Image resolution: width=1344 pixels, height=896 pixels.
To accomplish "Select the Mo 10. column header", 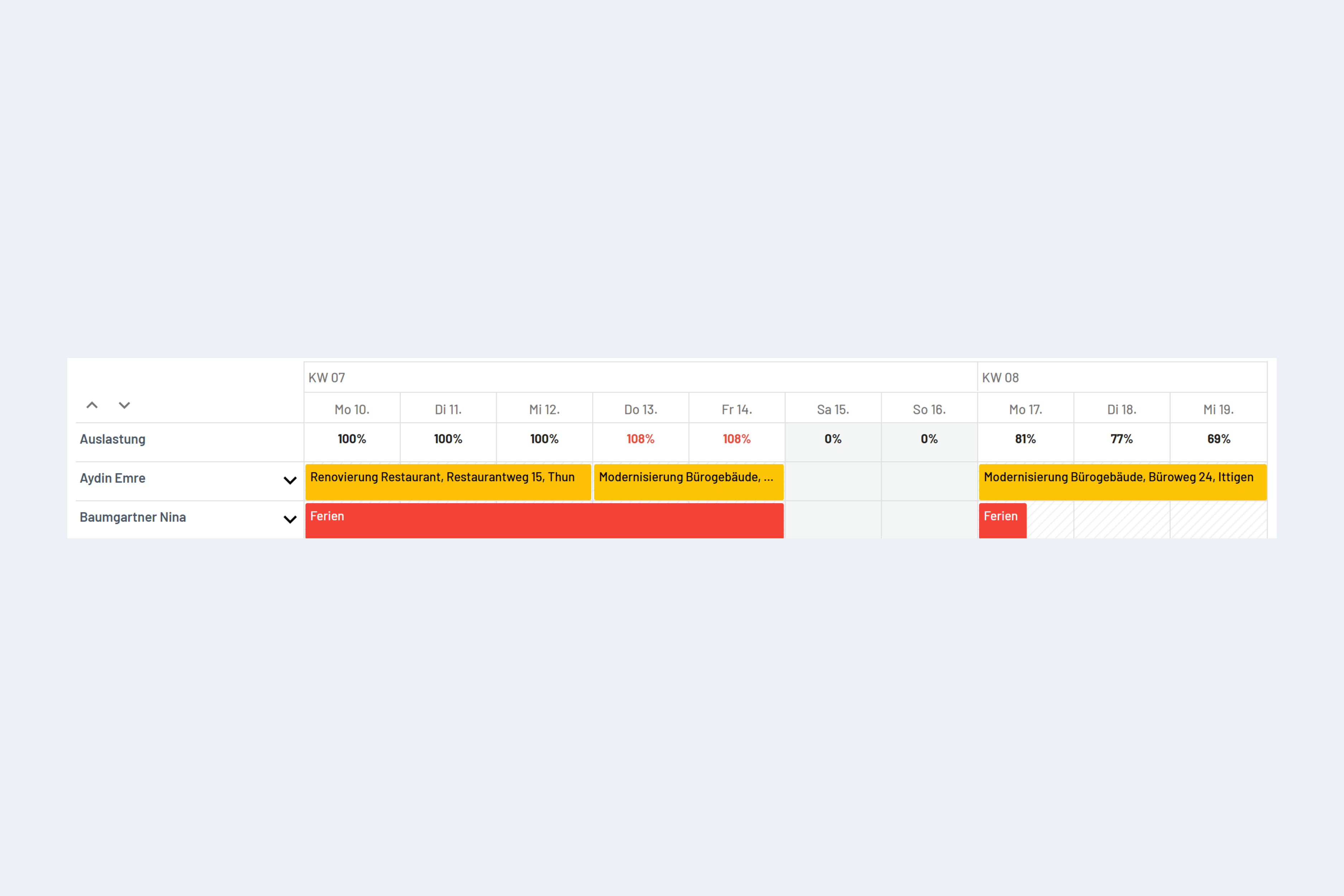I will (352, 409).
